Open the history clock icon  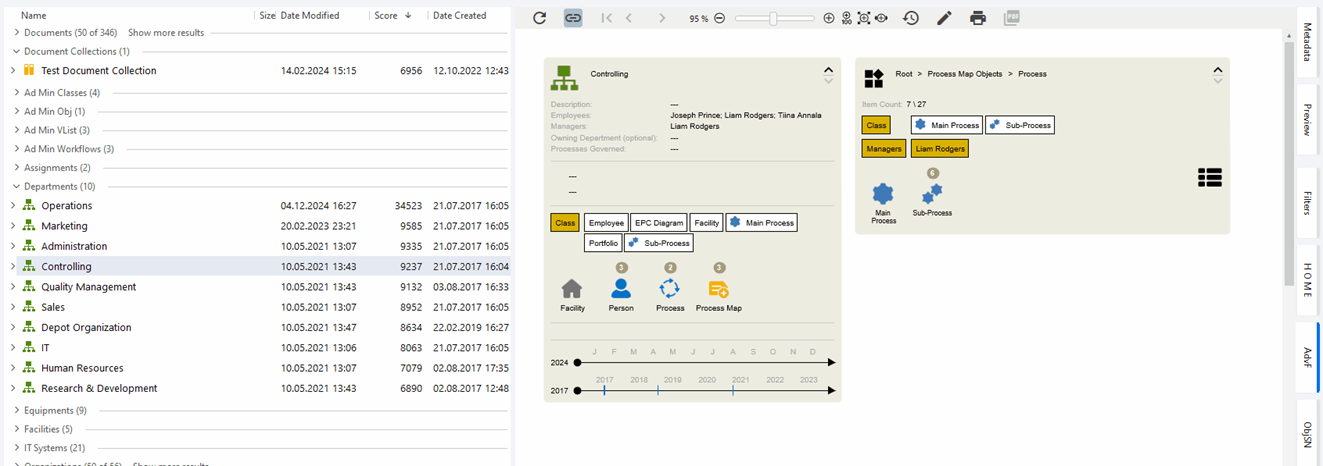[x=911, y=18]
